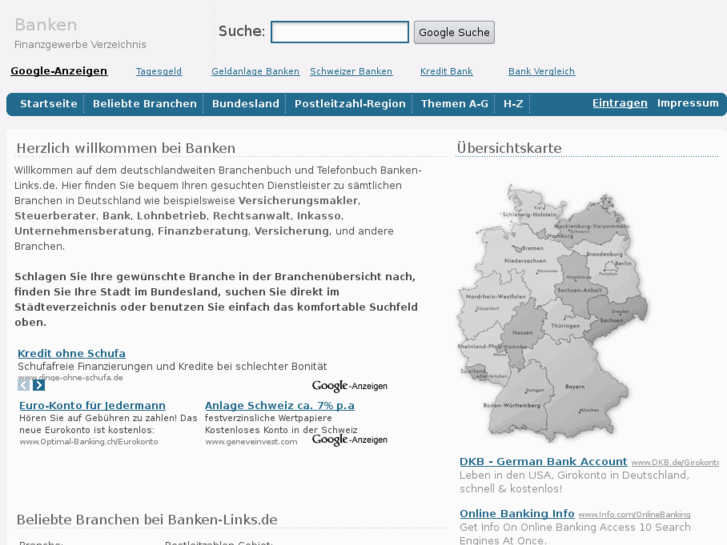
Task: Click the www.Info.com/OnlineBanking URL
Action: 634,514
